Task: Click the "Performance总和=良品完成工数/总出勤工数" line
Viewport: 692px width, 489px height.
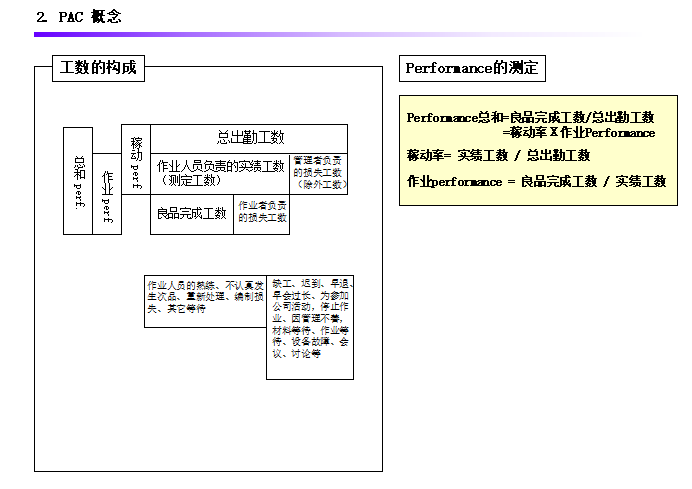Action: [x=530, y=117]
